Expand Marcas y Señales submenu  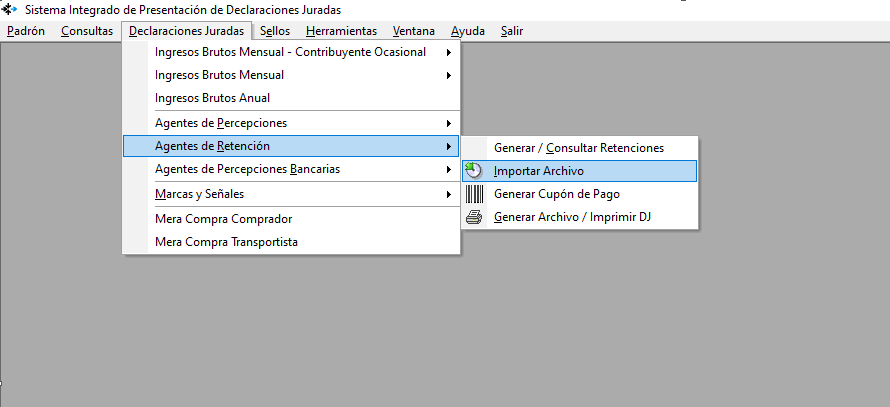point(448,194)
